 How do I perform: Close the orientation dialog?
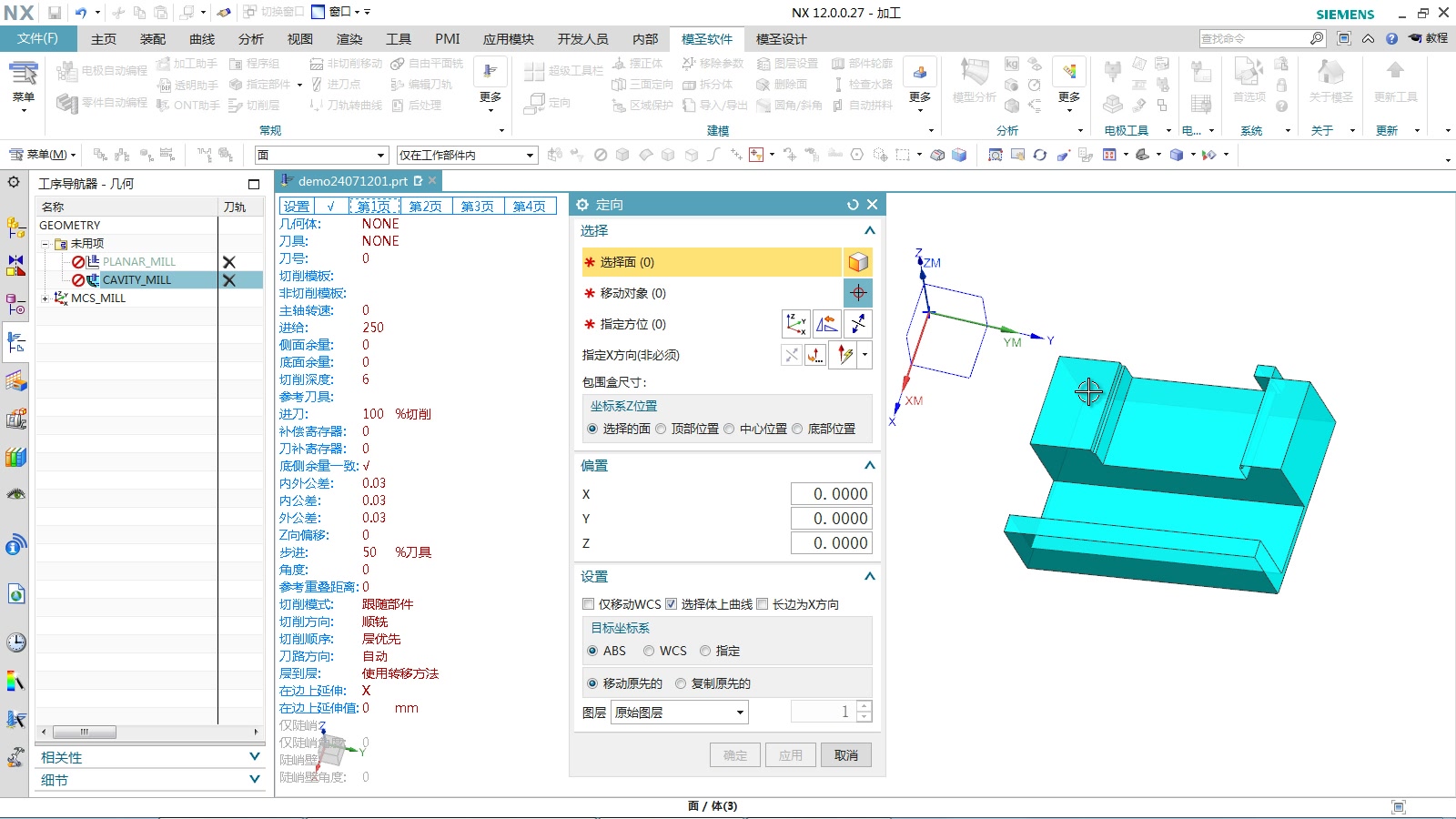pos(872,205)
